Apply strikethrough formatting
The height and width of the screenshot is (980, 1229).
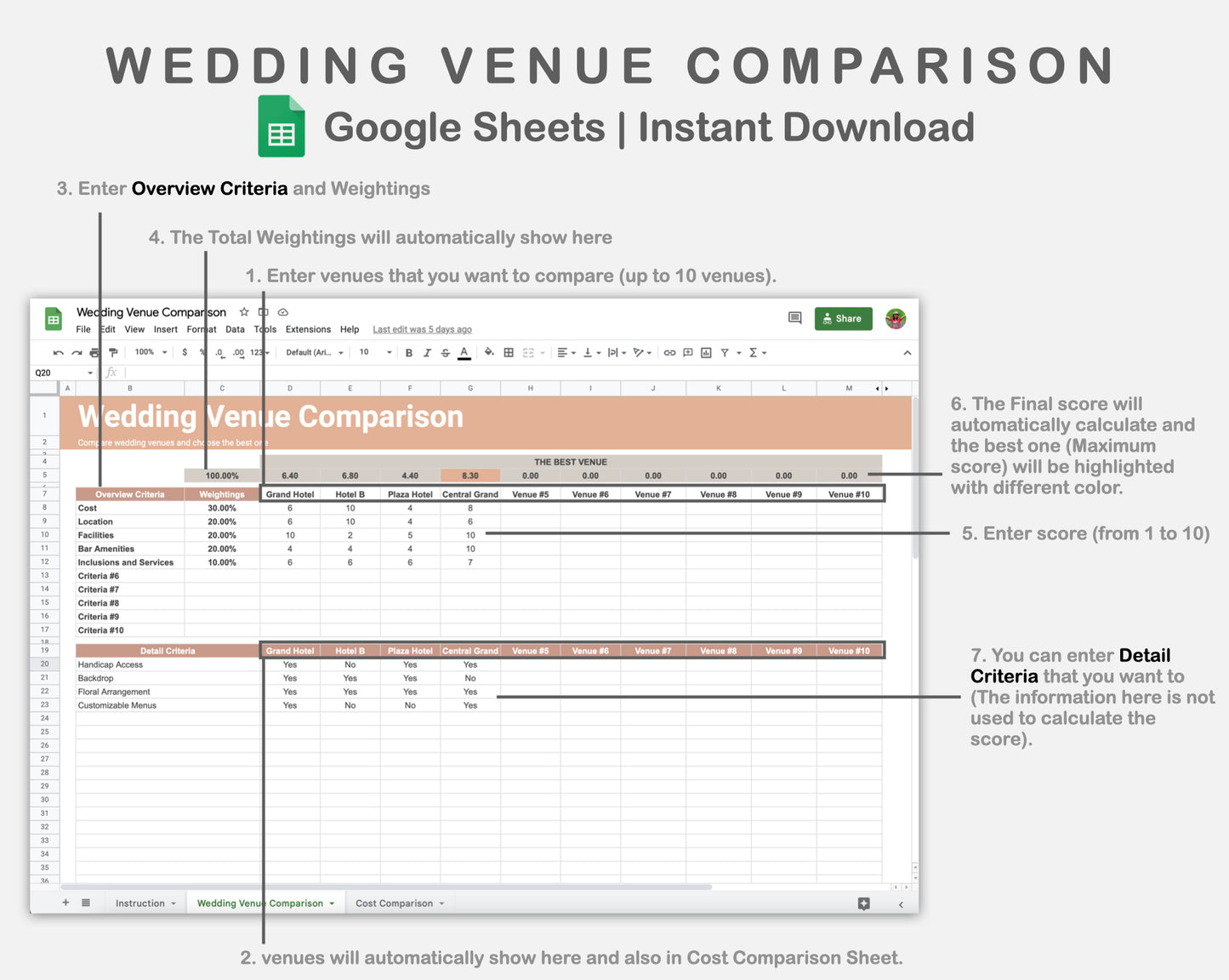[446, 352]
